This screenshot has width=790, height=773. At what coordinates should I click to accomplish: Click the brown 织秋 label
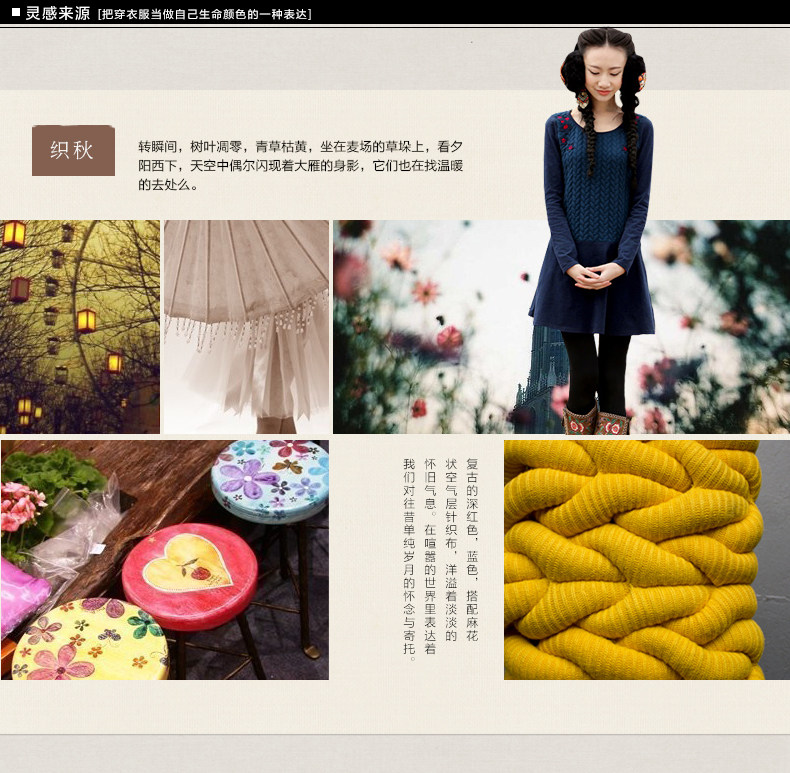click(73, 150)
